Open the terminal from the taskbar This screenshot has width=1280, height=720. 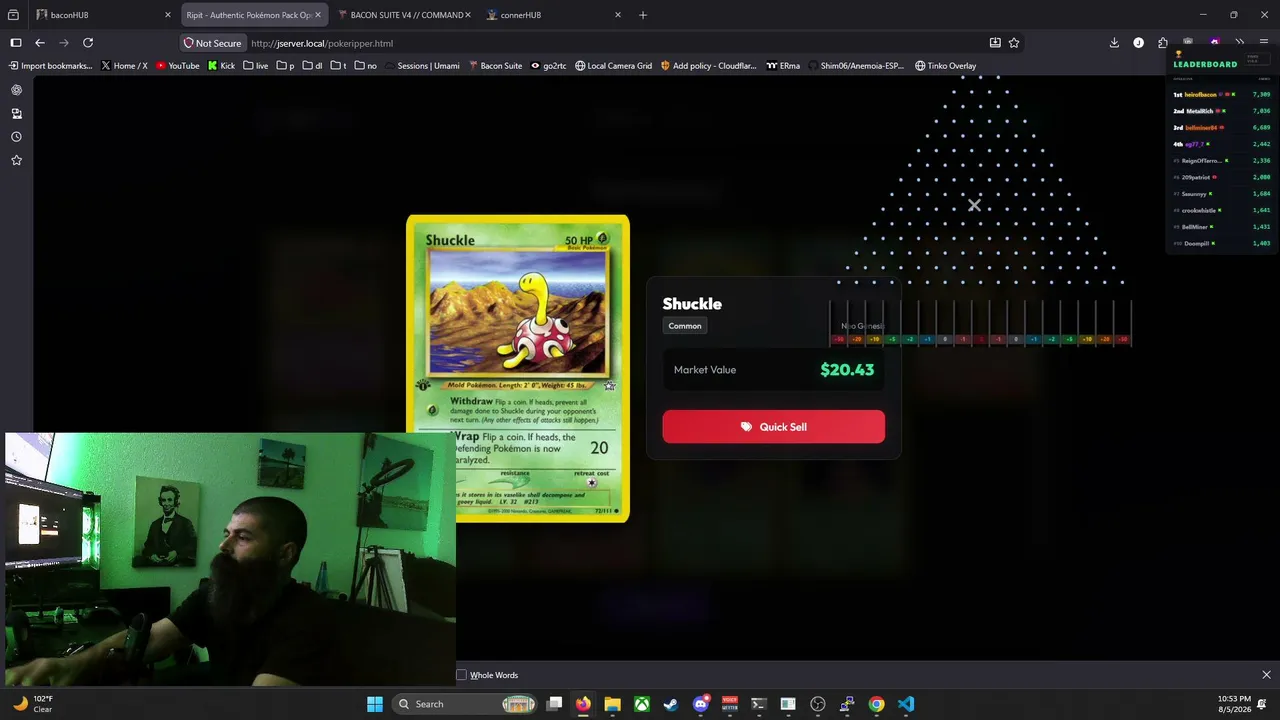759,704
